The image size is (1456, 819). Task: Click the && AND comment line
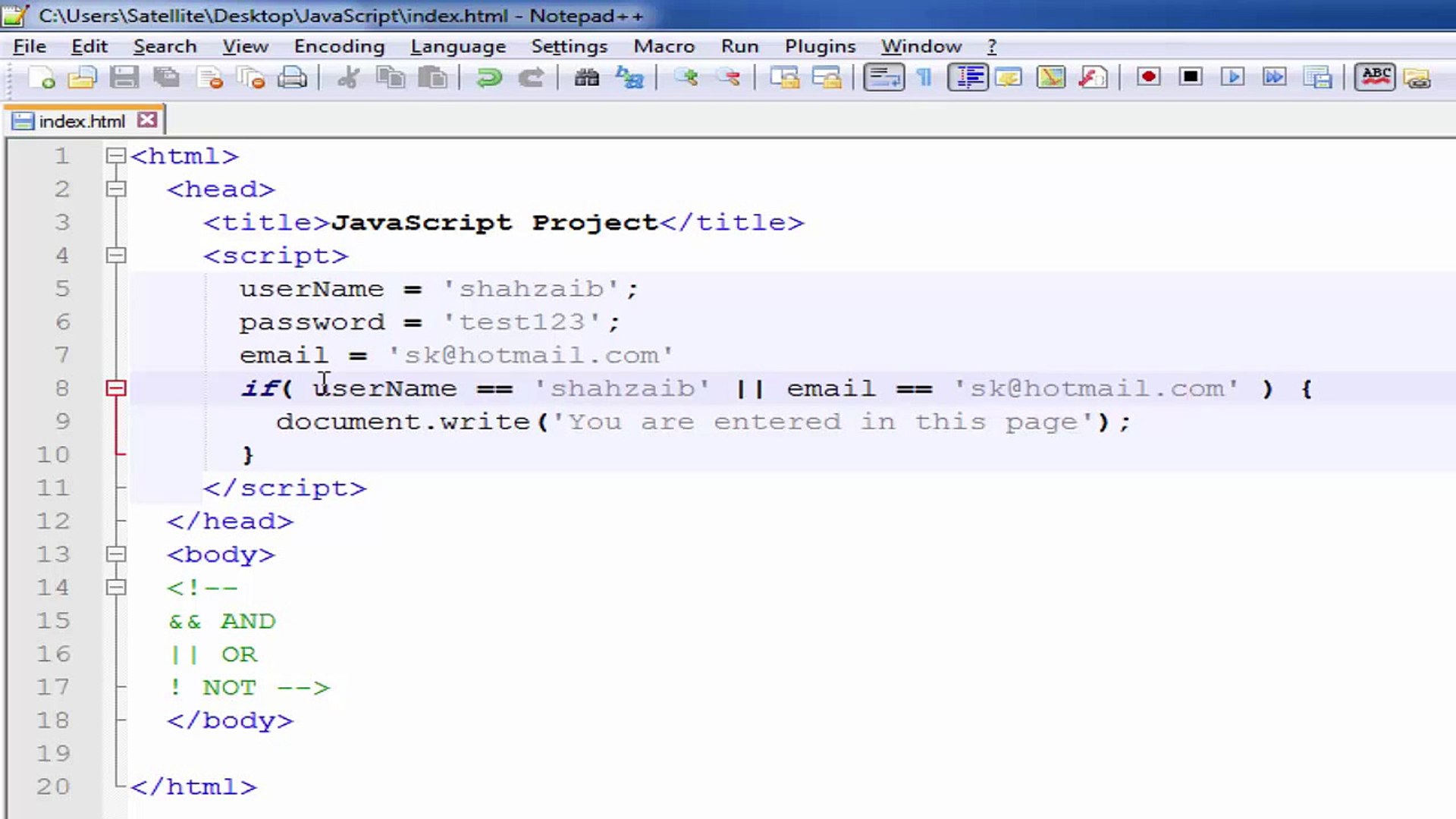coord(221,621)
